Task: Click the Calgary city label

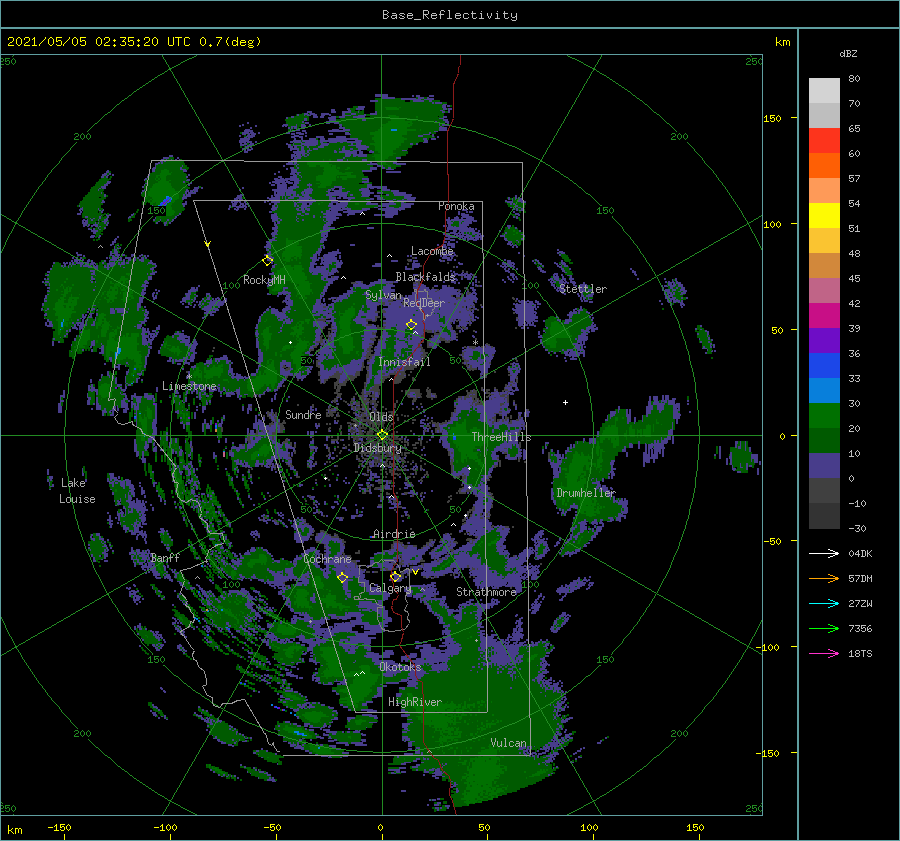Action: click(390, 588)
